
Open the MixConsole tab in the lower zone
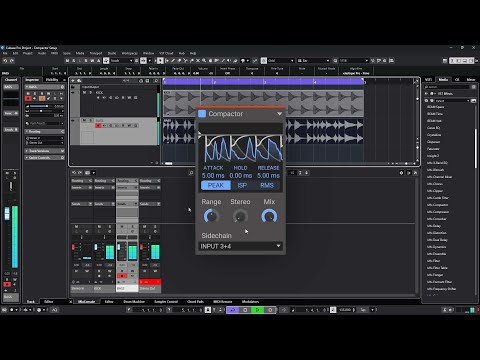pyautogui.click(x=86, y=302)
